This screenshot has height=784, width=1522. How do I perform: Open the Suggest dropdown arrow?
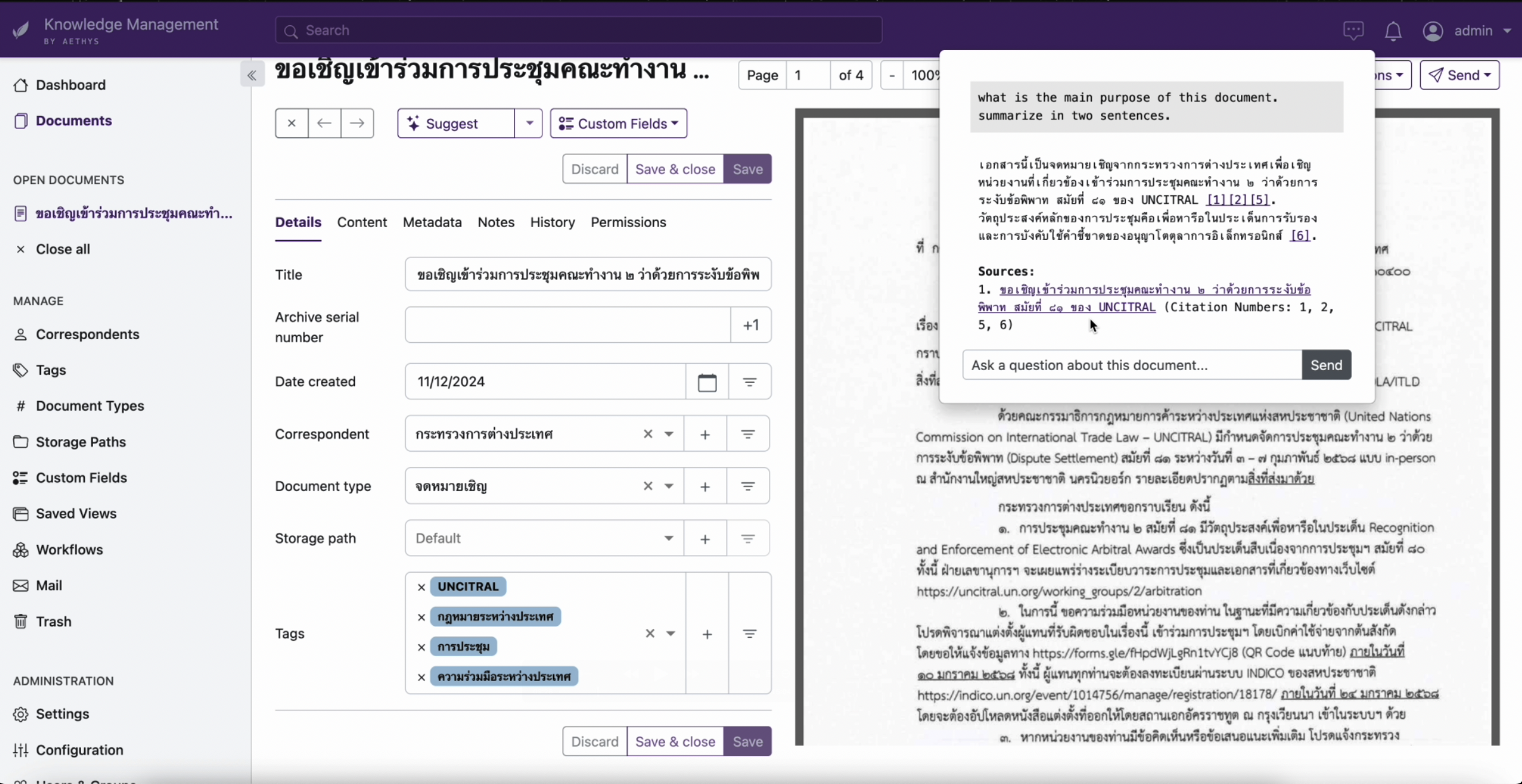click(530, 123)
